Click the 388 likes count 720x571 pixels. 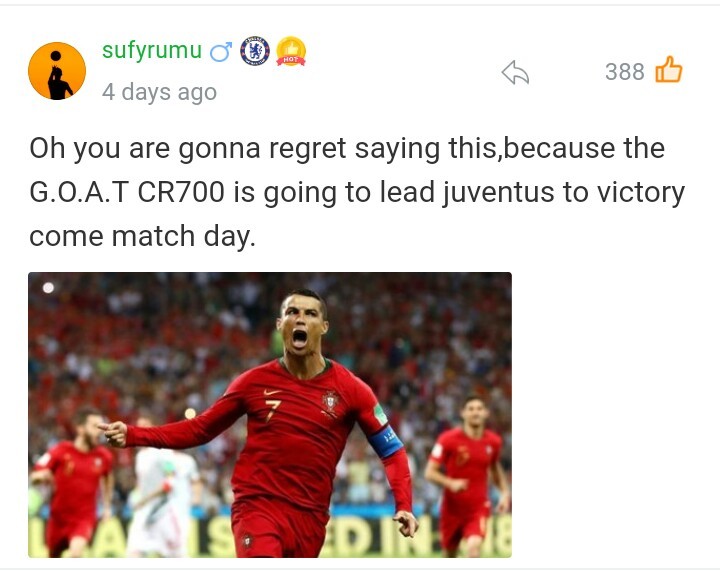pyautogui.click(x=624, y=72)
